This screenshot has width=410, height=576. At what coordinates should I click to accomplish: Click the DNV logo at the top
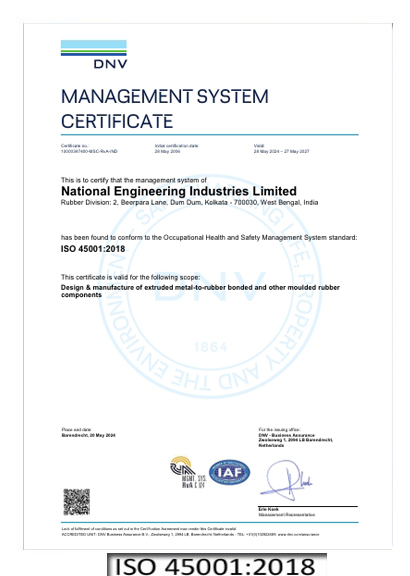[94, 54]
